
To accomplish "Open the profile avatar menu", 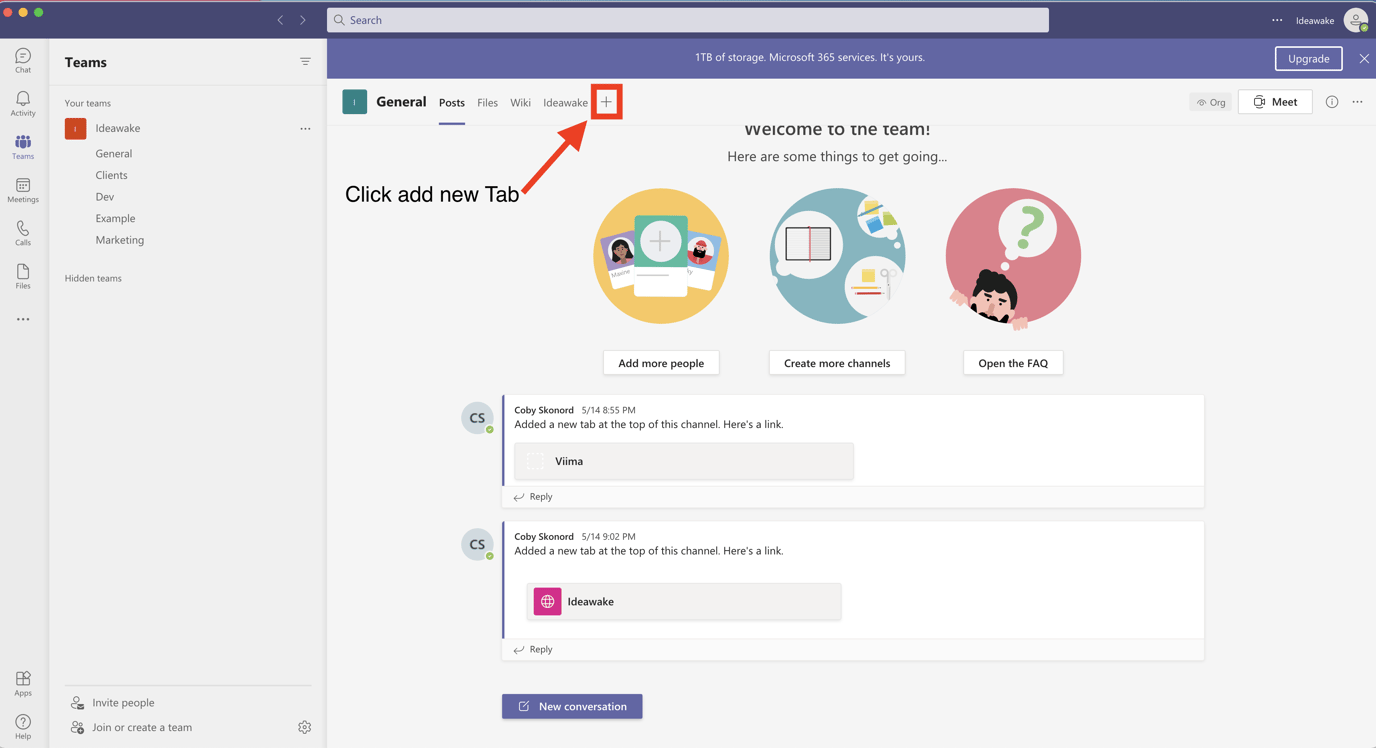I will [x=1356, y=20].
